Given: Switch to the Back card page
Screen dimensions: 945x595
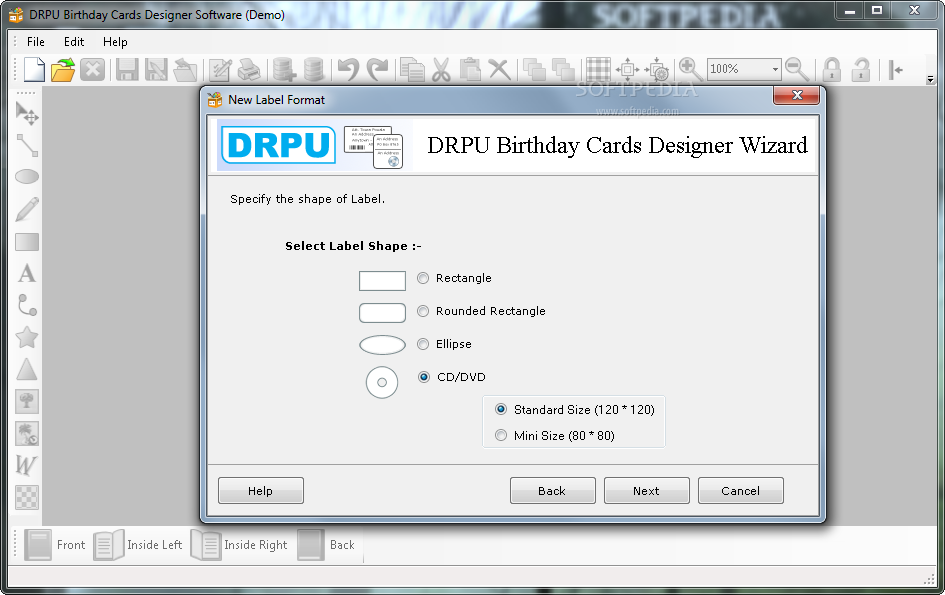Looking at the screenshot, I should tap(327, 544).
